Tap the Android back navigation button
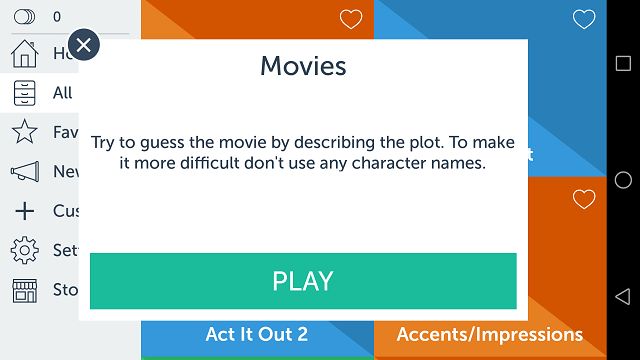This screenshot has width=640, height=360. (623, 297)
